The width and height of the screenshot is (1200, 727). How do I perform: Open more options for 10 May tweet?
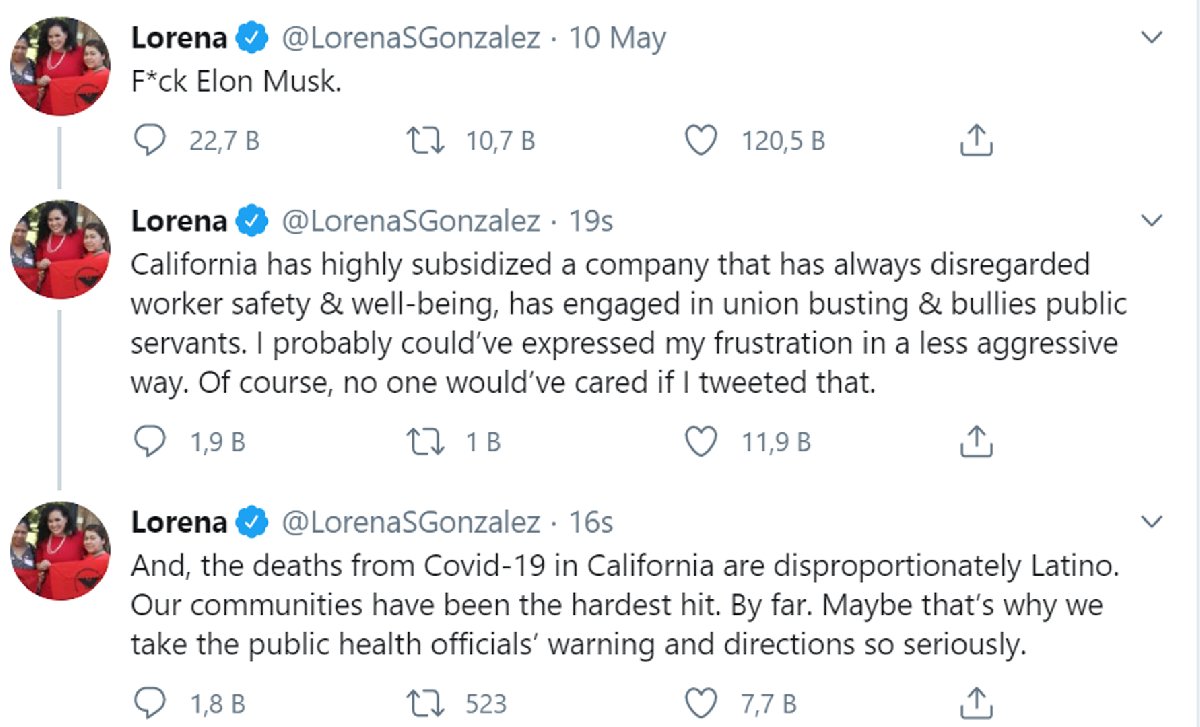tap(1152, 38)
